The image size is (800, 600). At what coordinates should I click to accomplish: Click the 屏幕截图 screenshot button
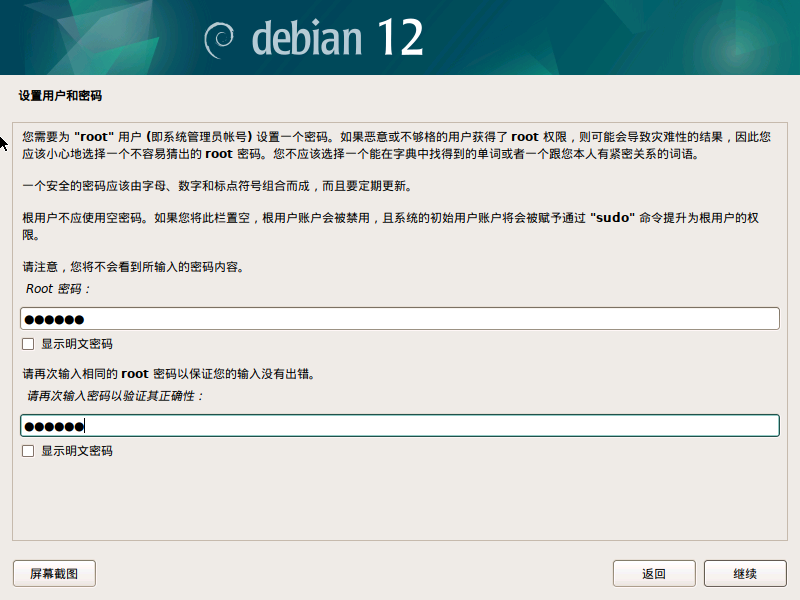[x=53, y=573]
